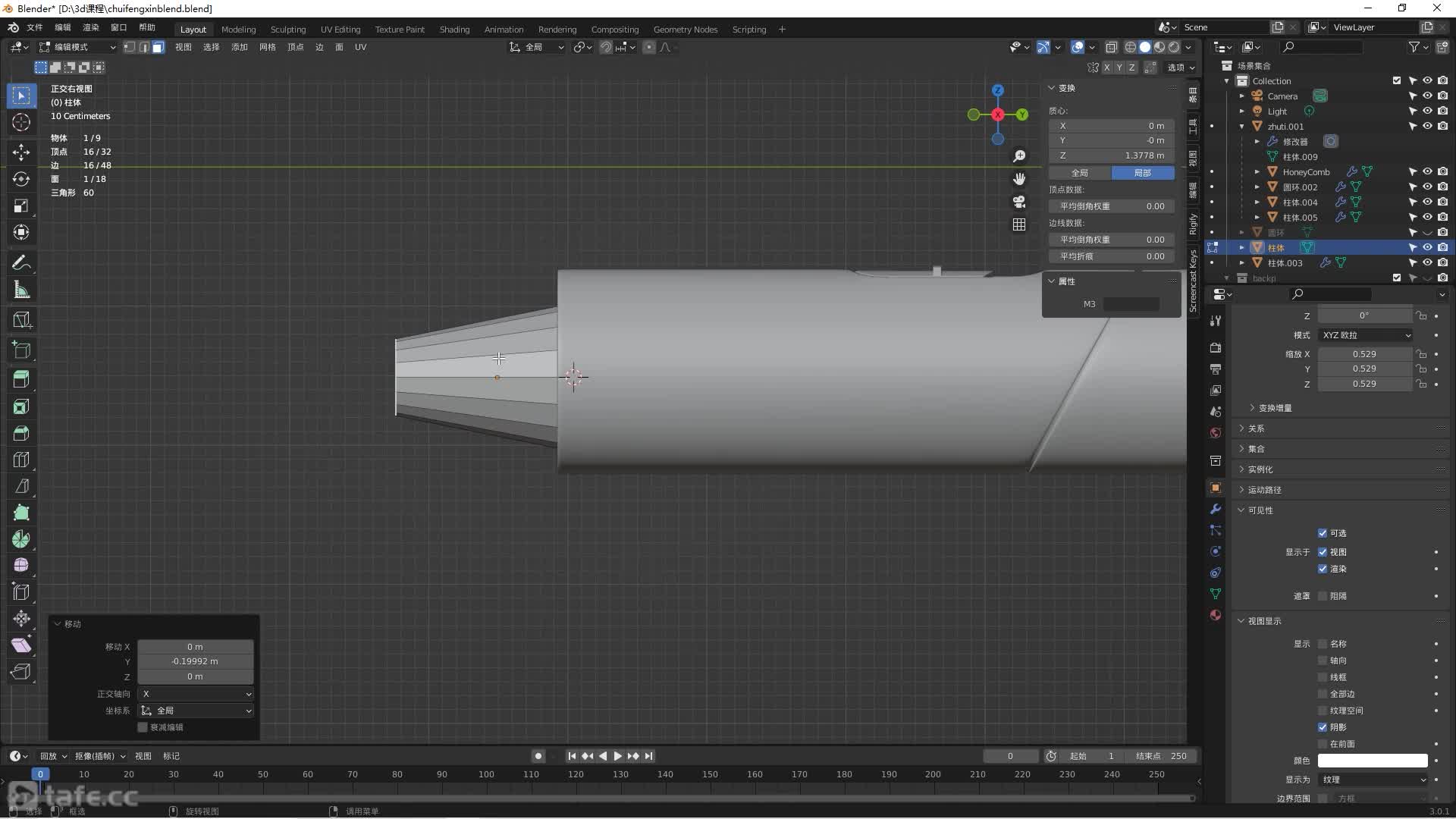Enable 名称 name display checkbox
The width and height of the screenshot is (1456, 819).
(x=1323, y=644)
